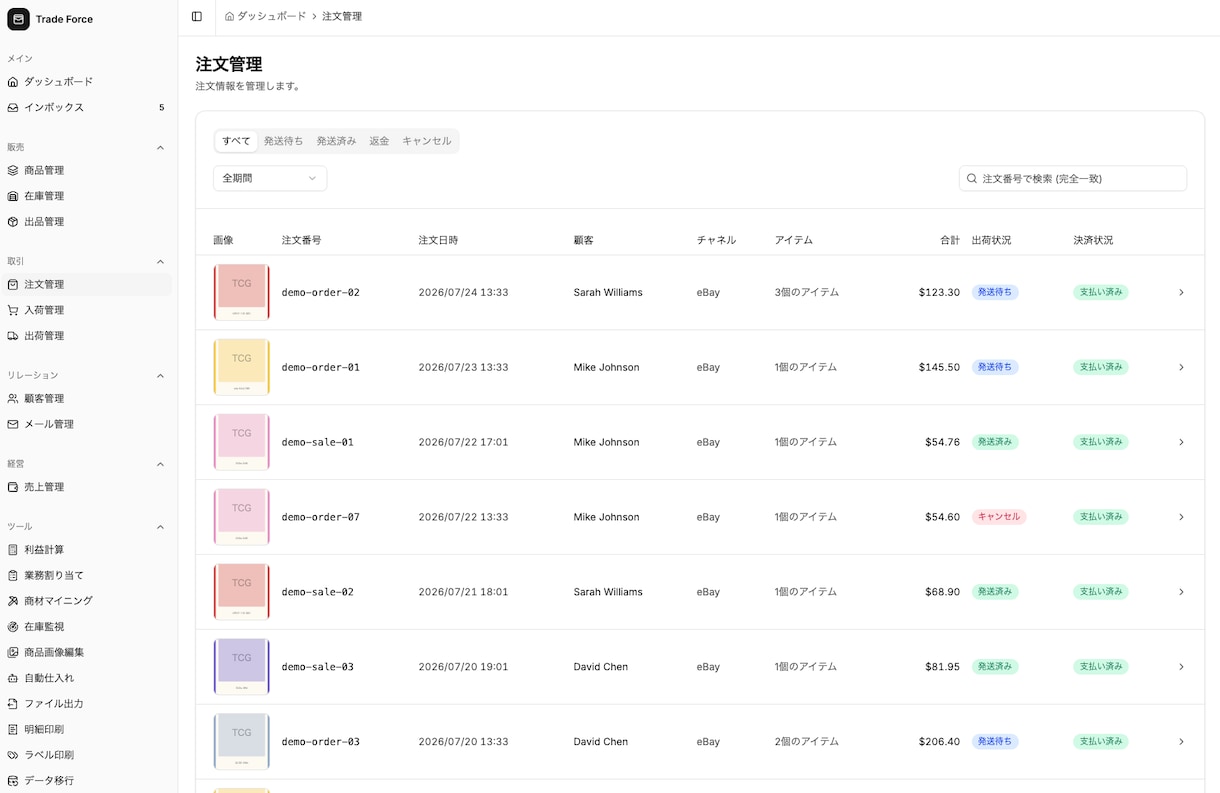Click the 注文番号 search field
The image size is (1220, 793).
tap(1073, 178)
